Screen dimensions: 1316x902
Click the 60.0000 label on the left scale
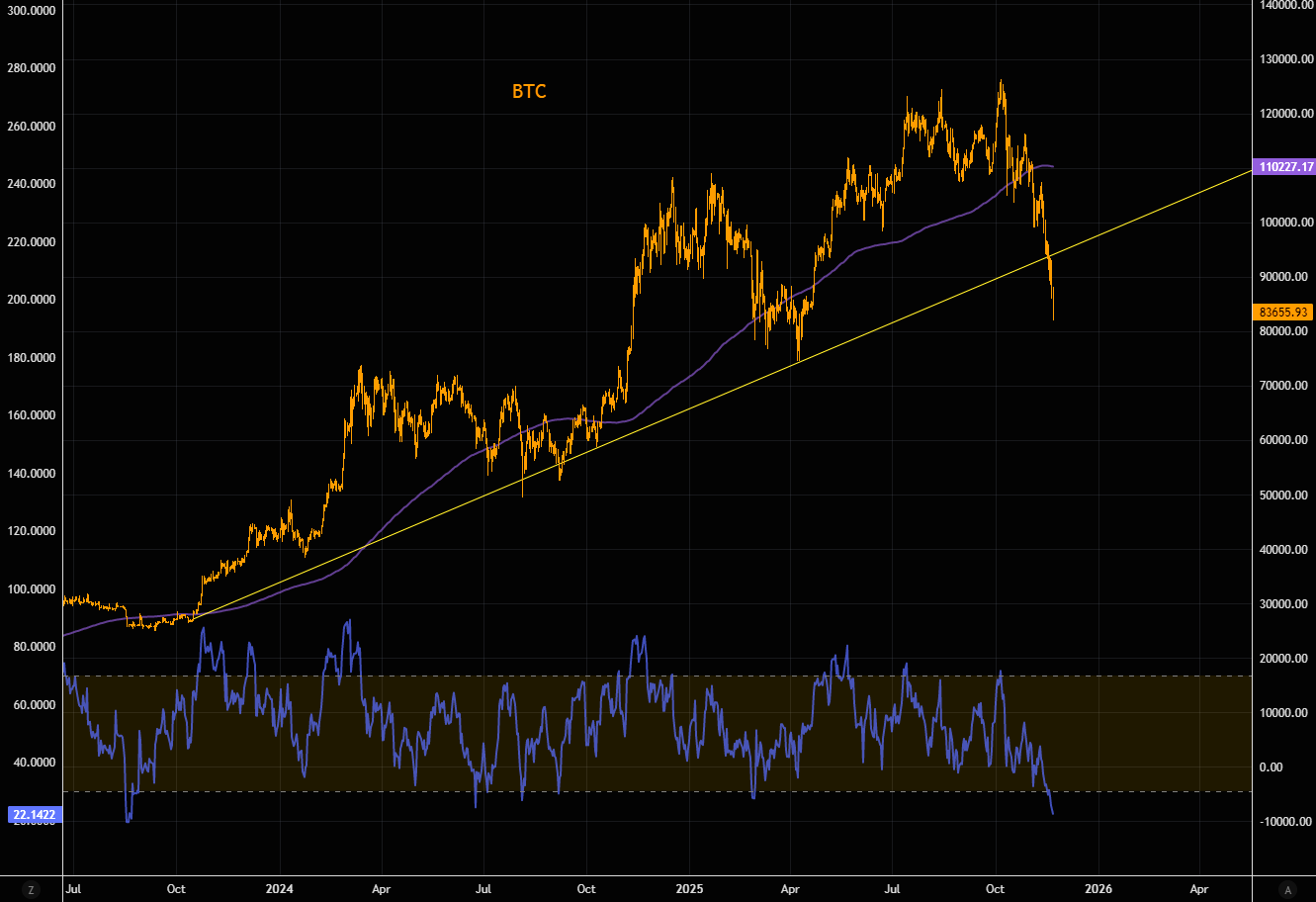tap(33, 705)
